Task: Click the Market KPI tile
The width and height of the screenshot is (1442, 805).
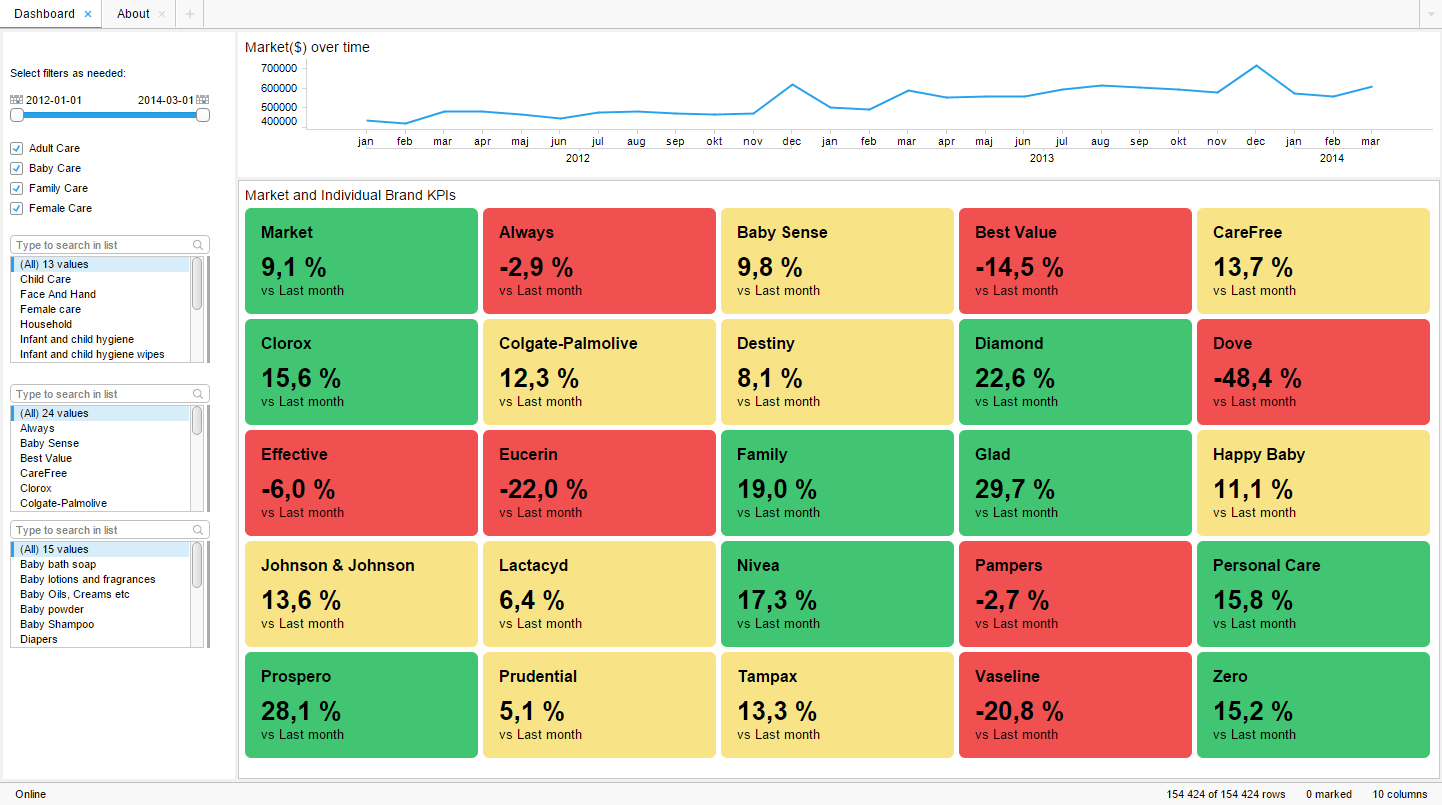Action: (361, 261)
